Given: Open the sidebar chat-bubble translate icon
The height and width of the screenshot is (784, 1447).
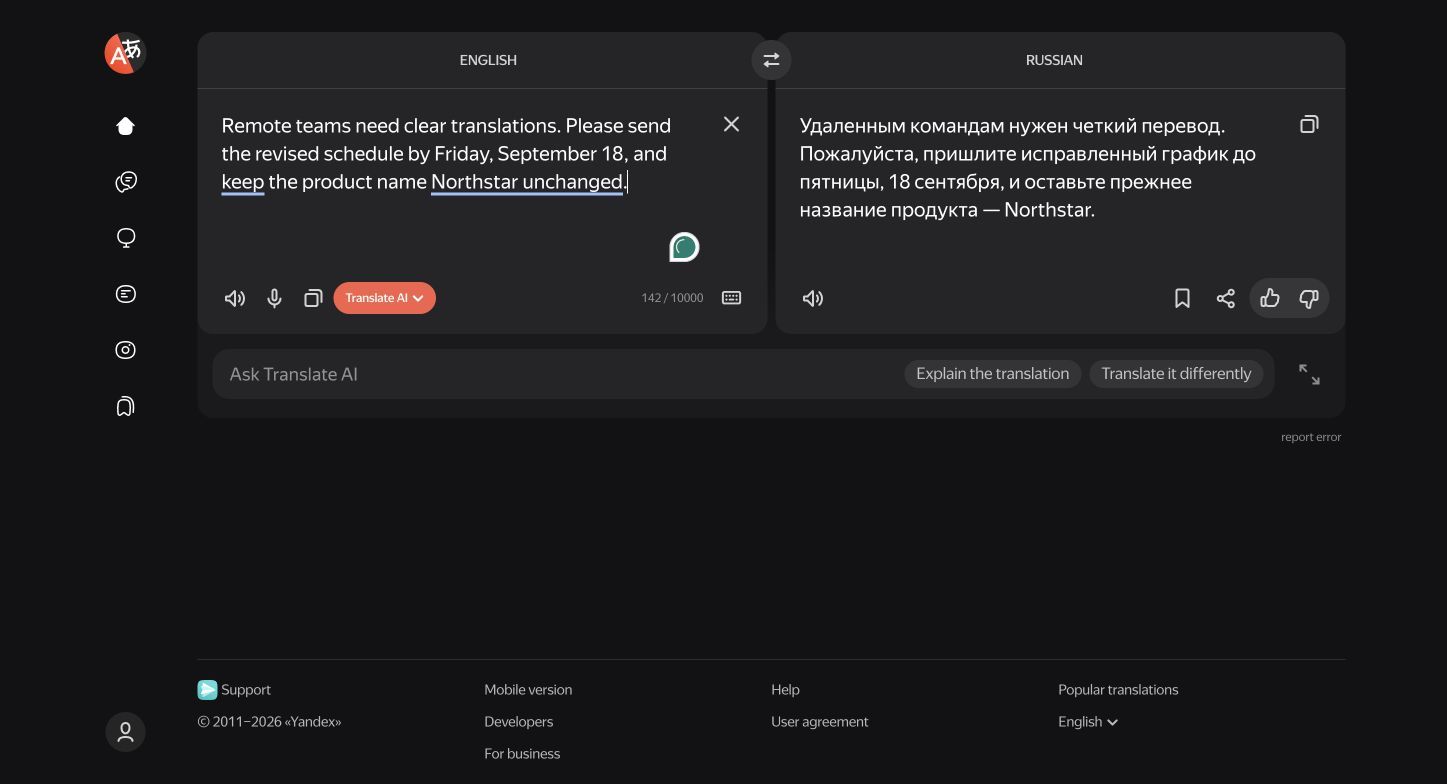Looking at the screenshot, I should pyautogui.click(x=125, y=182).
